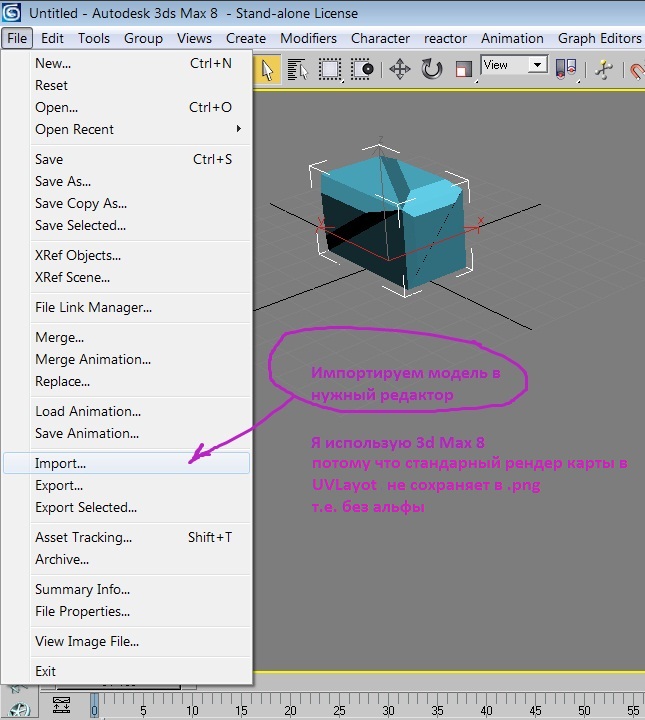Select the Select and Move tool
The height and width of the screenshot is (720, 645).
400,69
